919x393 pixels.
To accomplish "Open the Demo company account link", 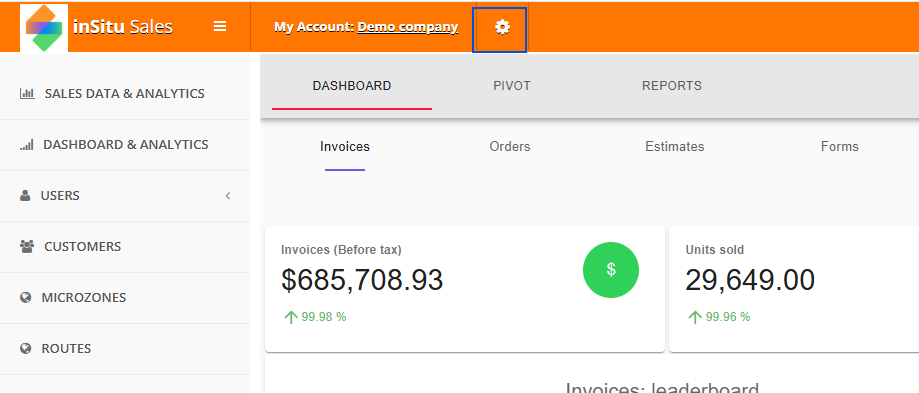I will [407, 27].
